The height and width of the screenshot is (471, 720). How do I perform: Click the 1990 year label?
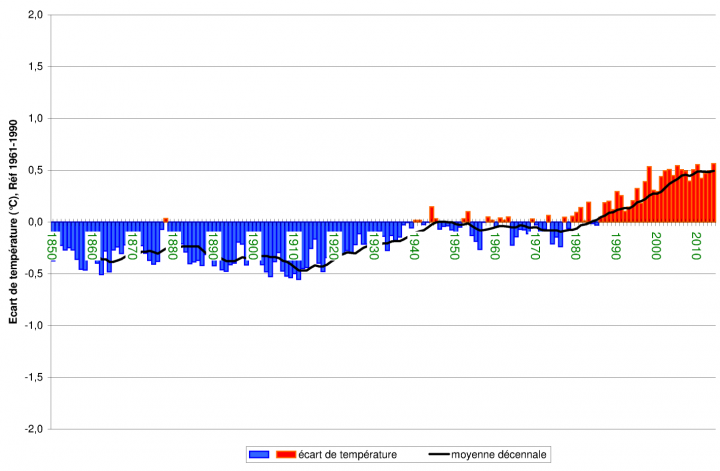(x=615, y=245)
